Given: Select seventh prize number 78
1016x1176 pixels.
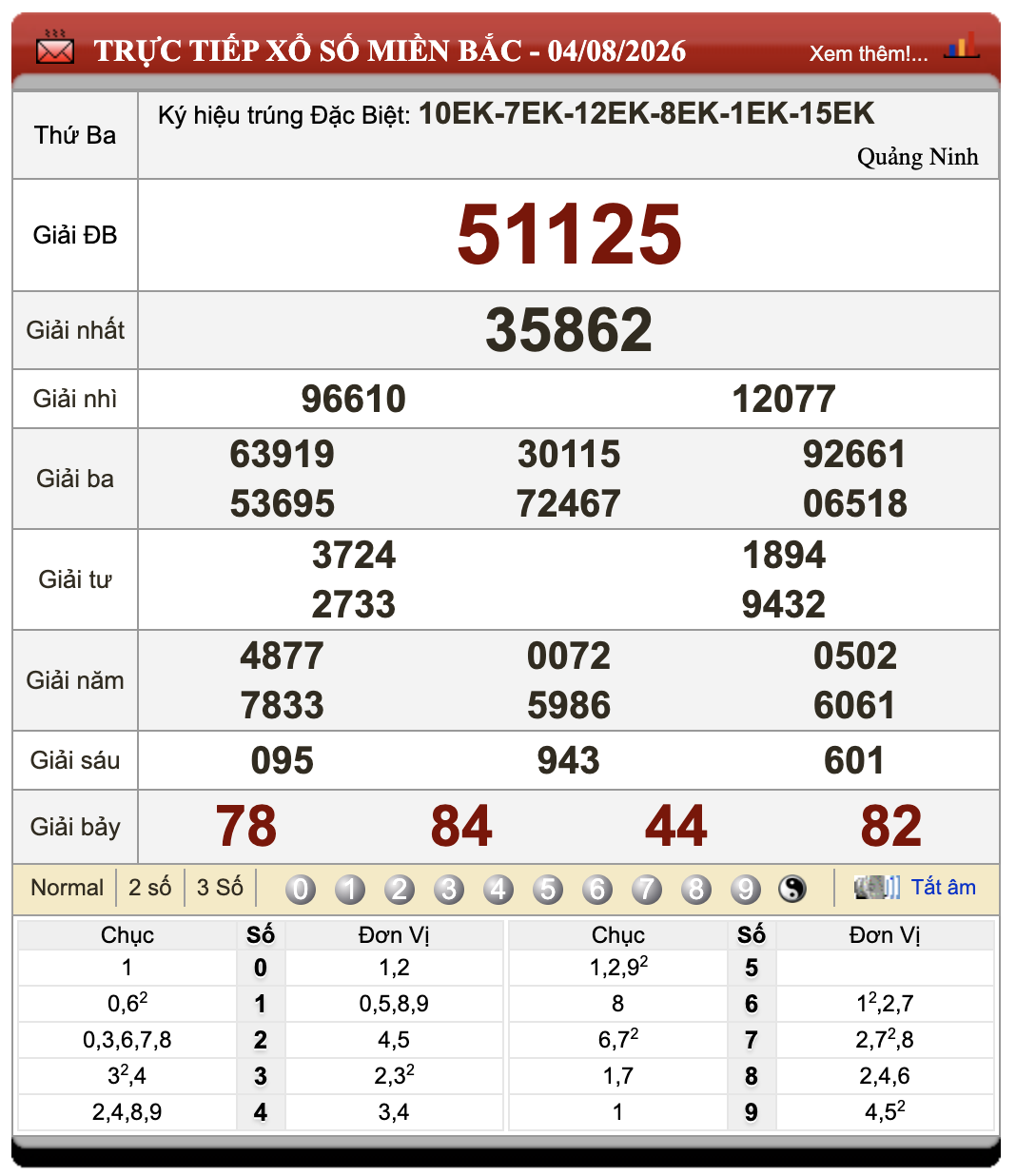Looking at the screenshot, I should coord(246,826).
